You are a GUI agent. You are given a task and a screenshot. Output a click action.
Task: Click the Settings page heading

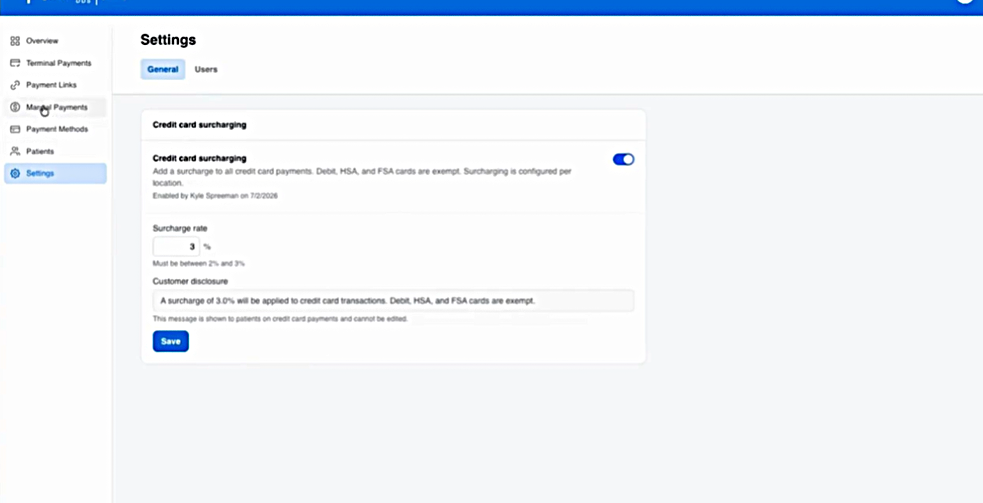pyautogui.click(x=168, y=40)
